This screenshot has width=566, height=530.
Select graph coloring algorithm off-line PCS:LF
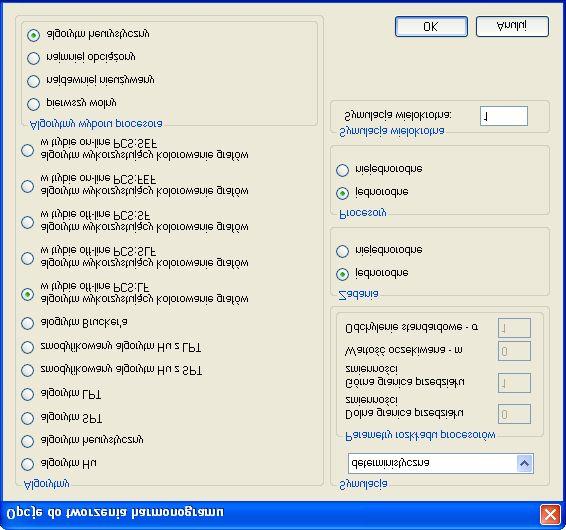(x=27, y=295)
